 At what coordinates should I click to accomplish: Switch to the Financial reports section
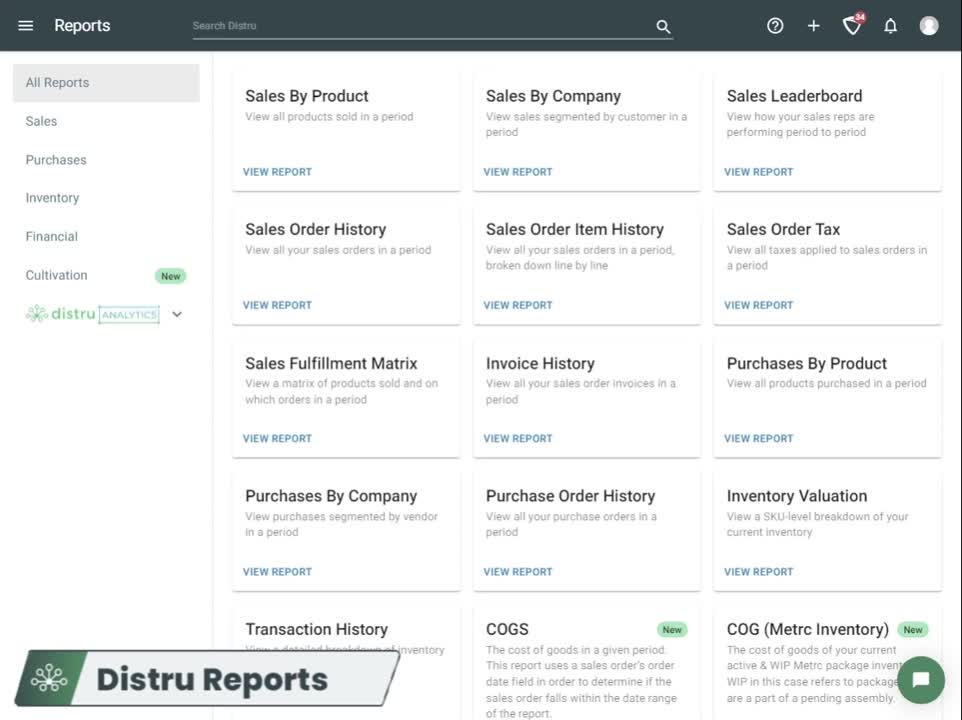pos(51,236)
